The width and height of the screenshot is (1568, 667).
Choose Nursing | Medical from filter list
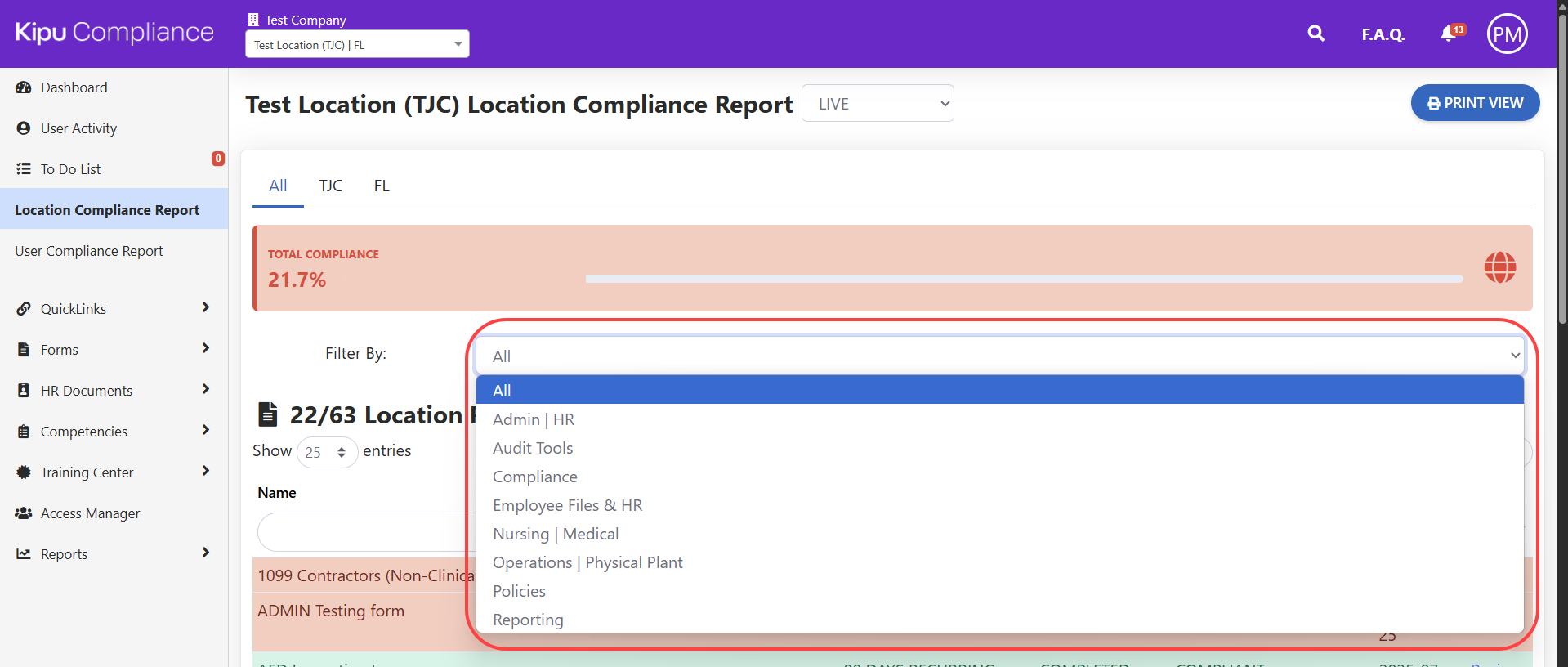pyautogui.click(x=556, y=534)
